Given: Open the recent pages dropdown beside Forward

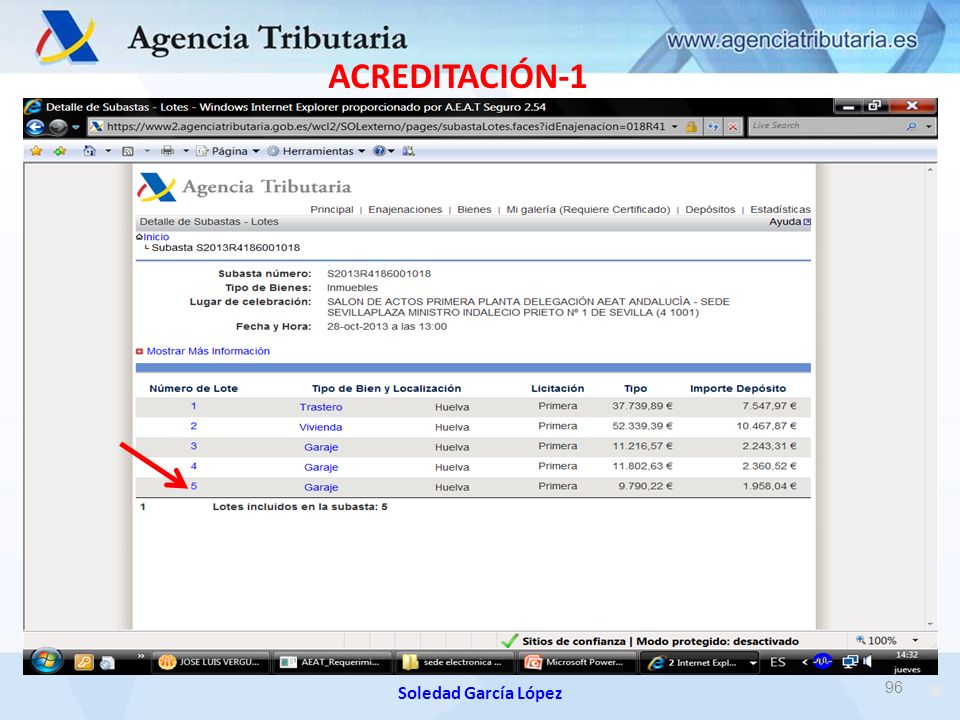Looking at the screenshot, I should [x=76, y=127].
